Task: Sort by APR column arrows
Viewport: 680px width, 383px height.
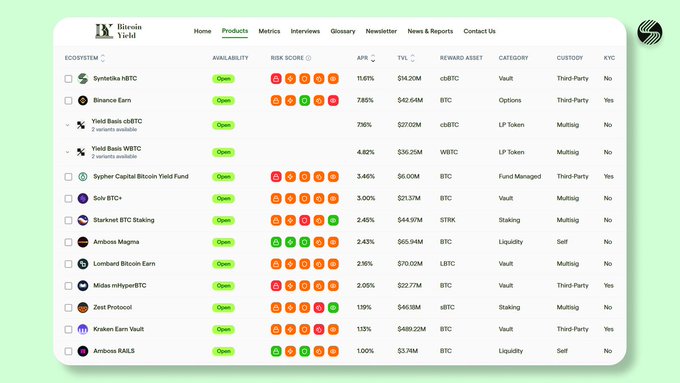Action: coord(373,58)
